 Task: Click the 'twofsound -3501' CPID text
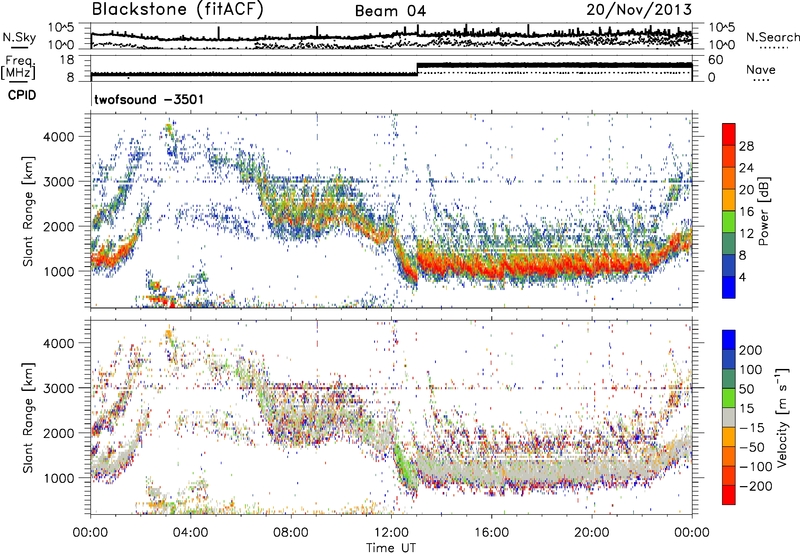149,99
